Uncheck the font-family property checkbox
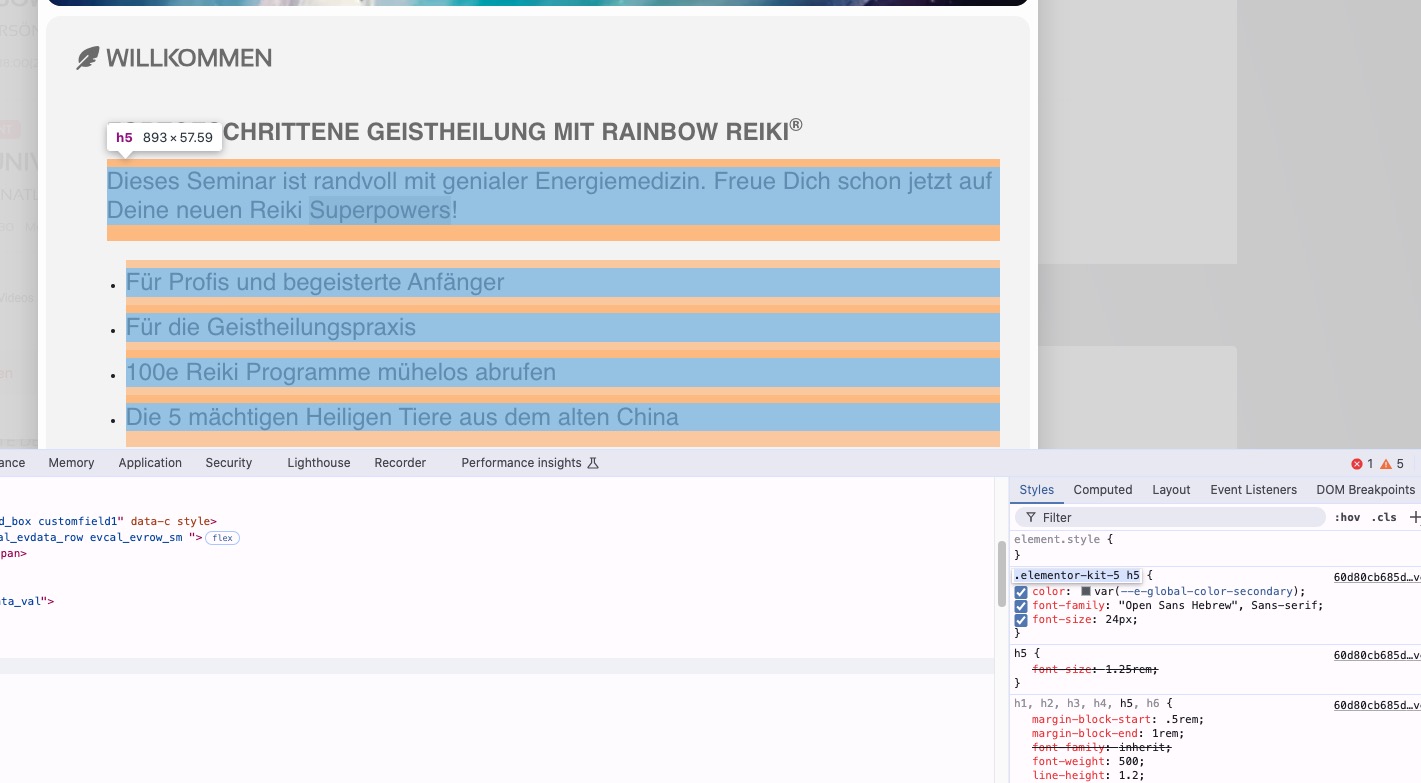The height and width of the screenshot is (783, 1421). 1021,606
